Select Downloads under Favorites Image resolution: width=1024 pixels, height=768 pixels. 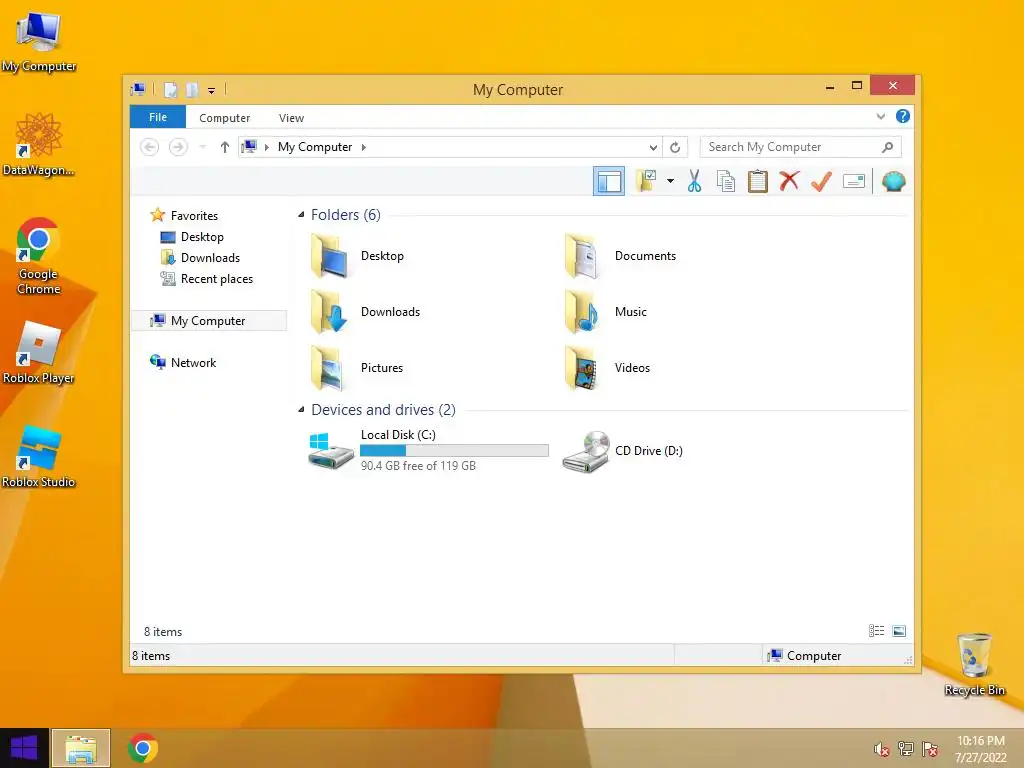tap(210, 257)
